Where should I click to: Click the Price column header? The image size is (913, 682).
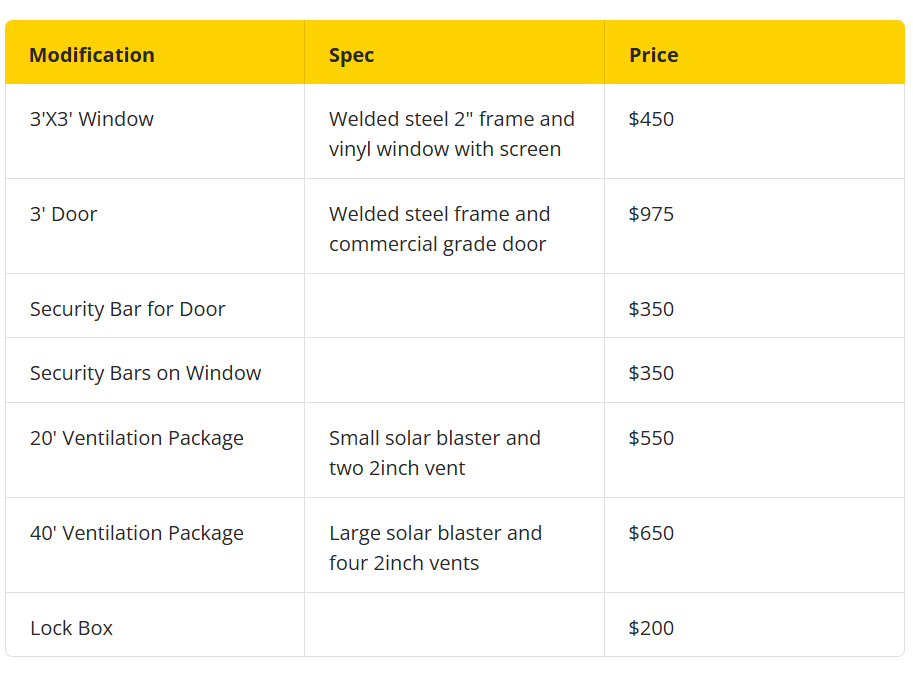653,55
